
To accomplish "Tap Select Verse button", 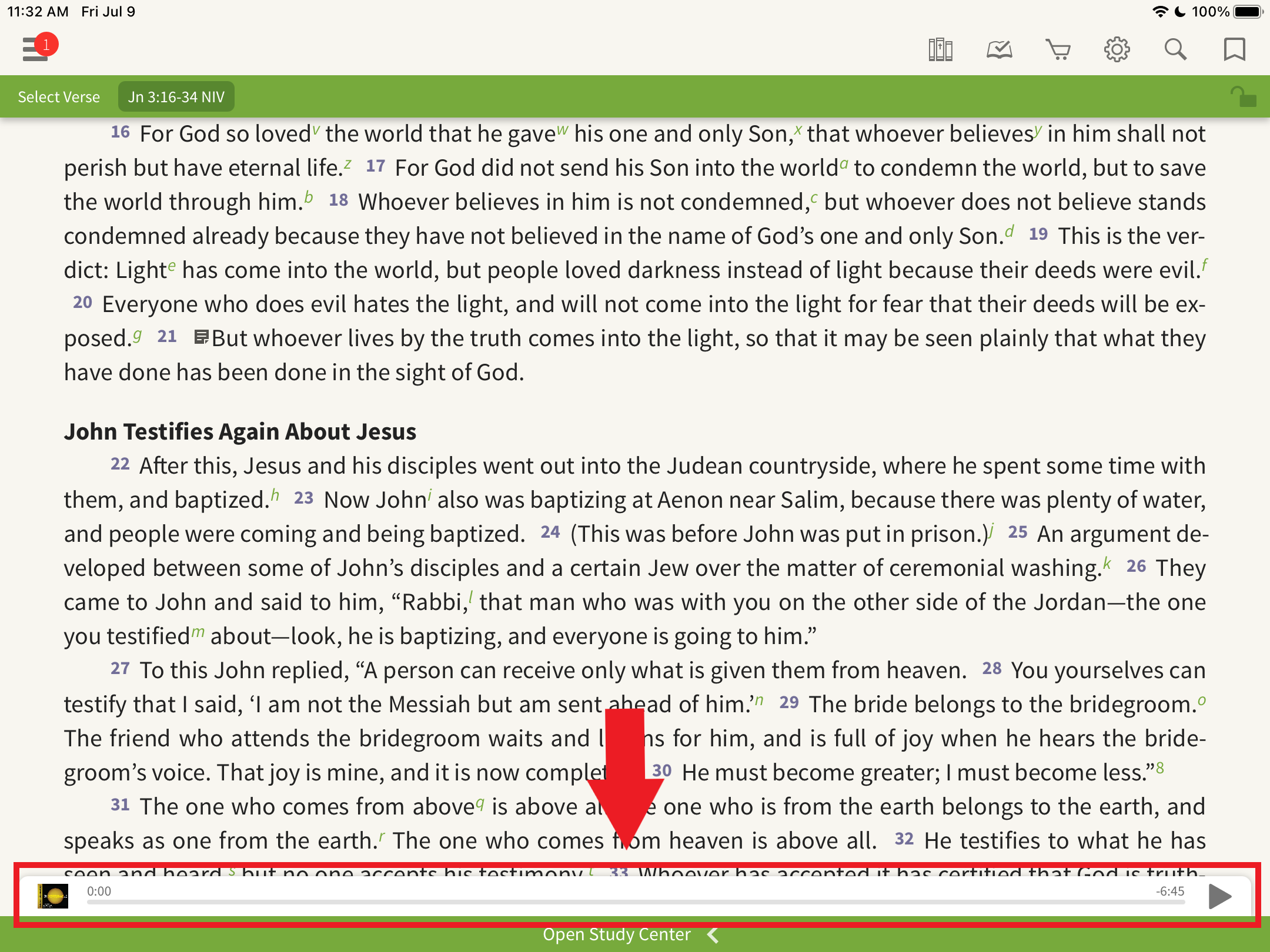I will [x=59, y=97].
